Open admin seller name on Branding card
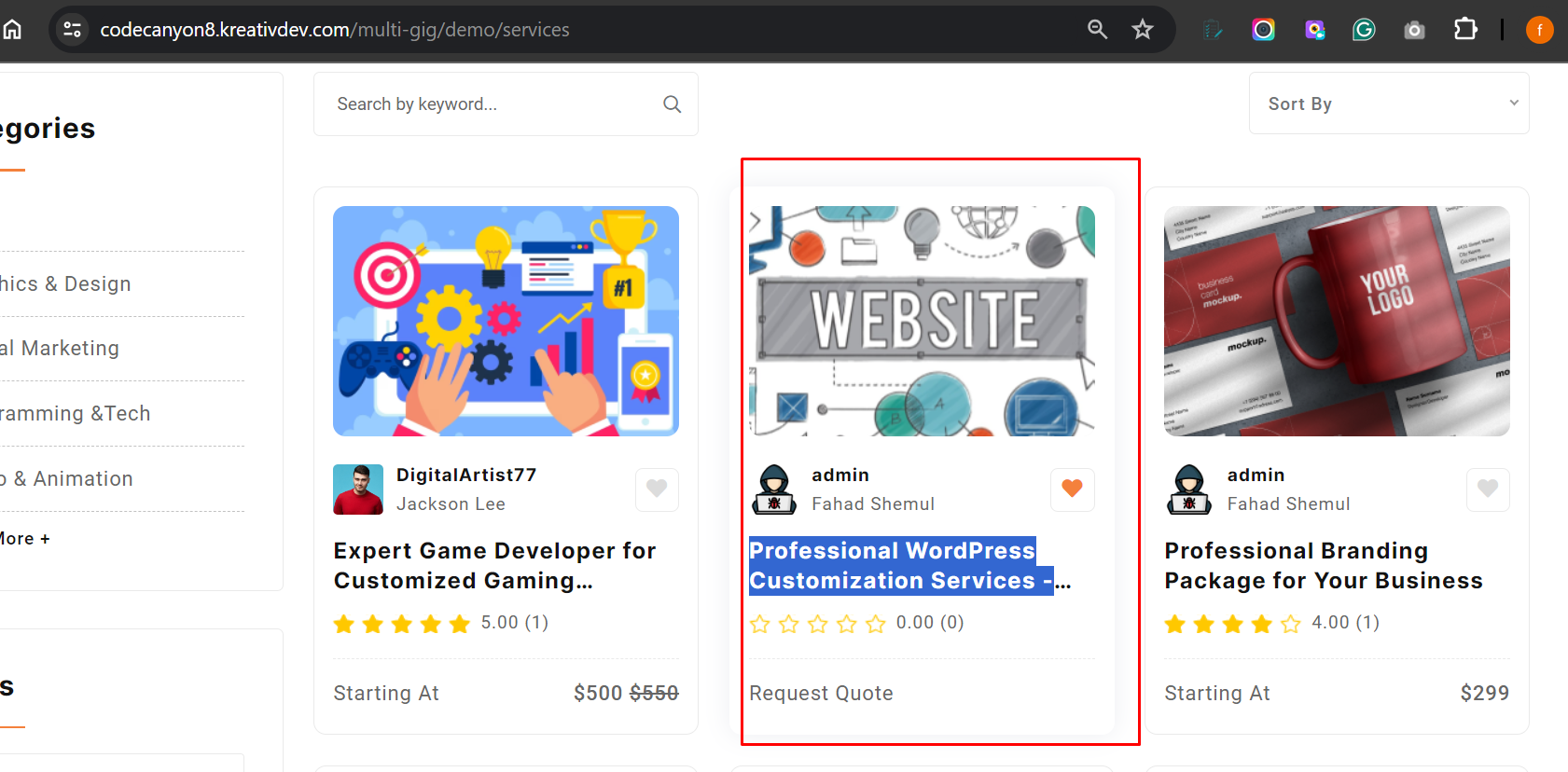Viewport: 1568px width, 772px height. 1256,475
